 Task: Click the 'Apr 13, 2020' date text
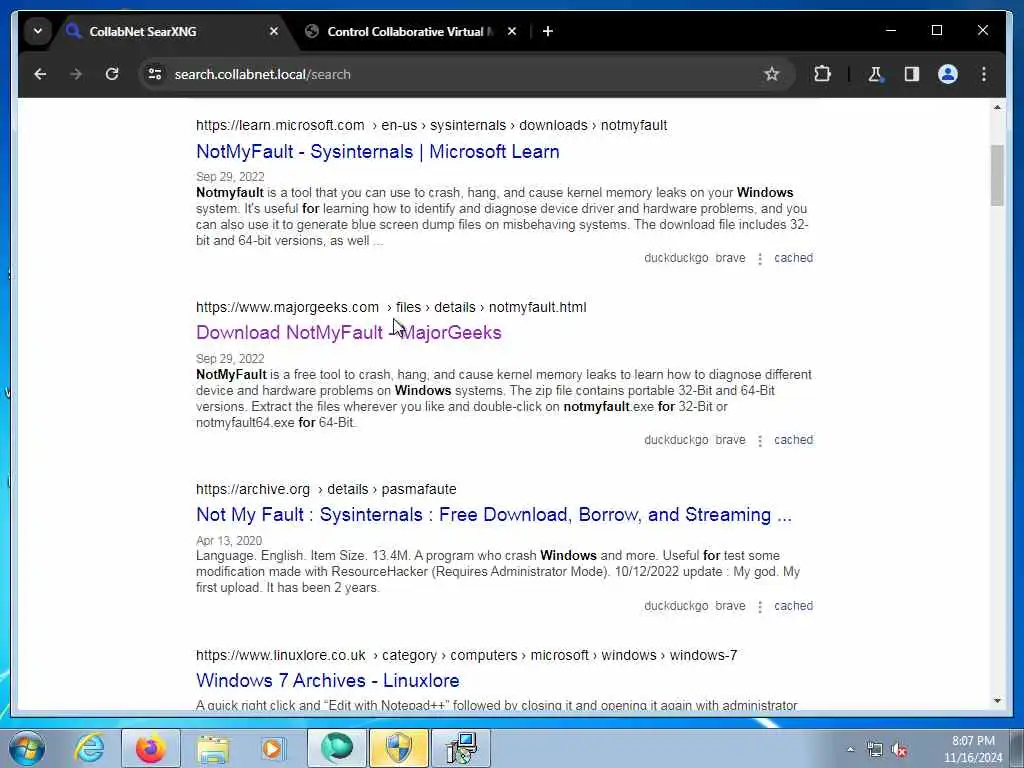pos(229,541)
